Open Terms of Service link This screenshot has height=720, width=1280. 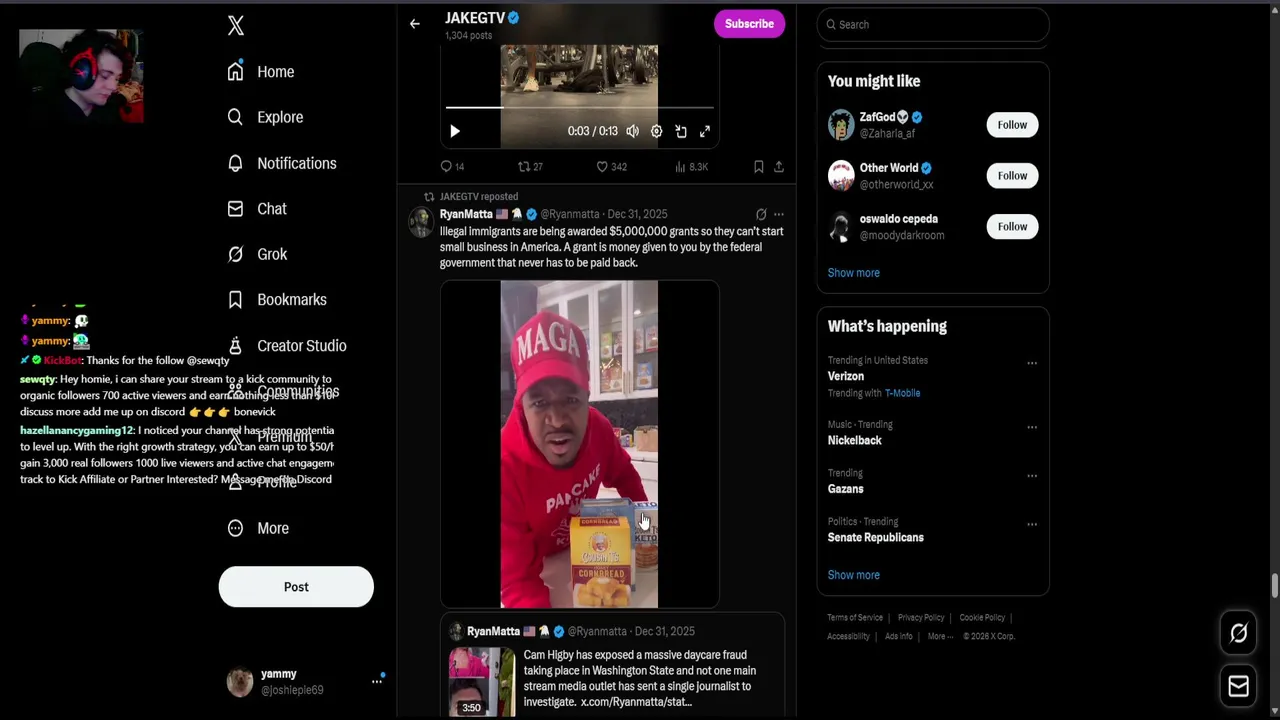[855, 618]
